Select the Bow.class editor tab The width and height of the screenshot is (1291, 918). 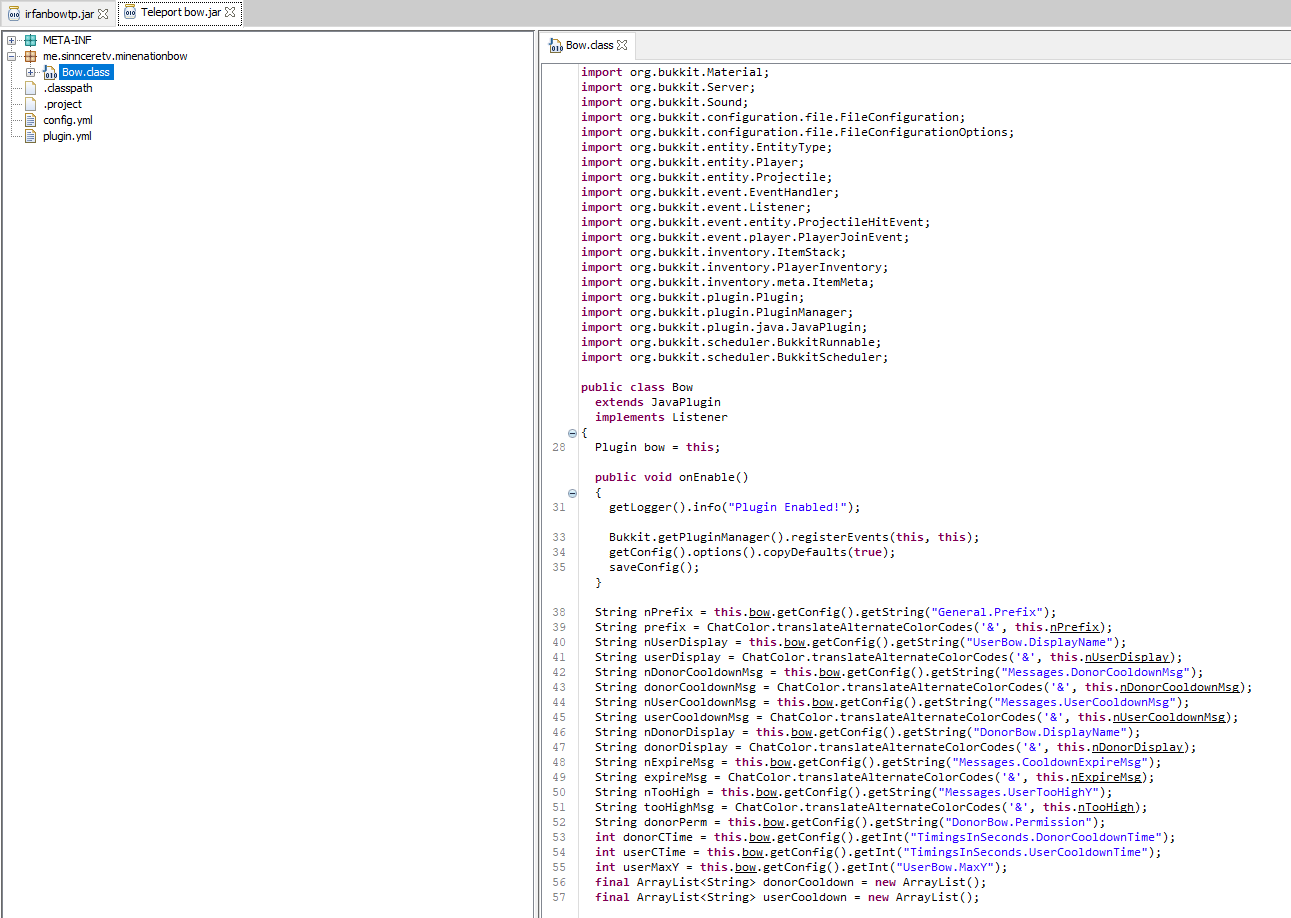click(x=588, y=45)
